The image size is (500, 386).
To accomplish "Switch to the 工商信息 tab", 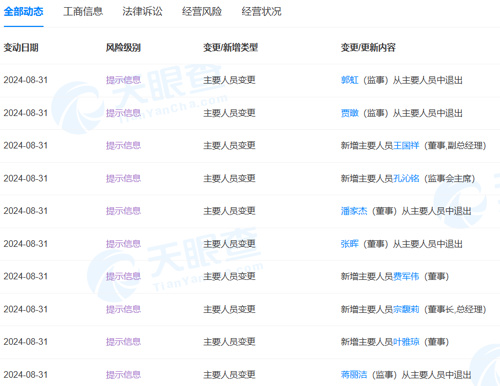I will coord(83,12).
